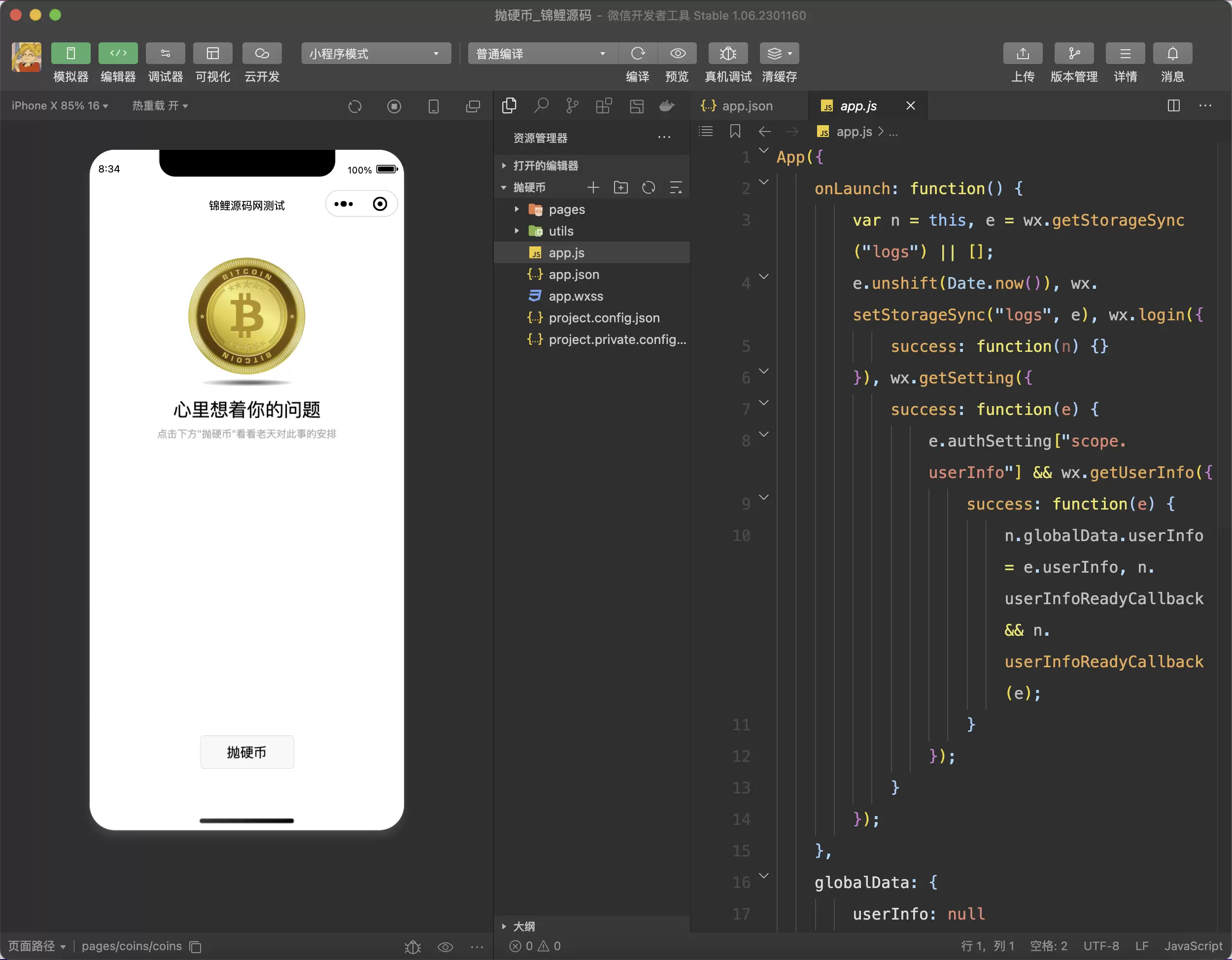Toggle the visualization panel button
1232x960 pixels.
(x=213, y=54)
